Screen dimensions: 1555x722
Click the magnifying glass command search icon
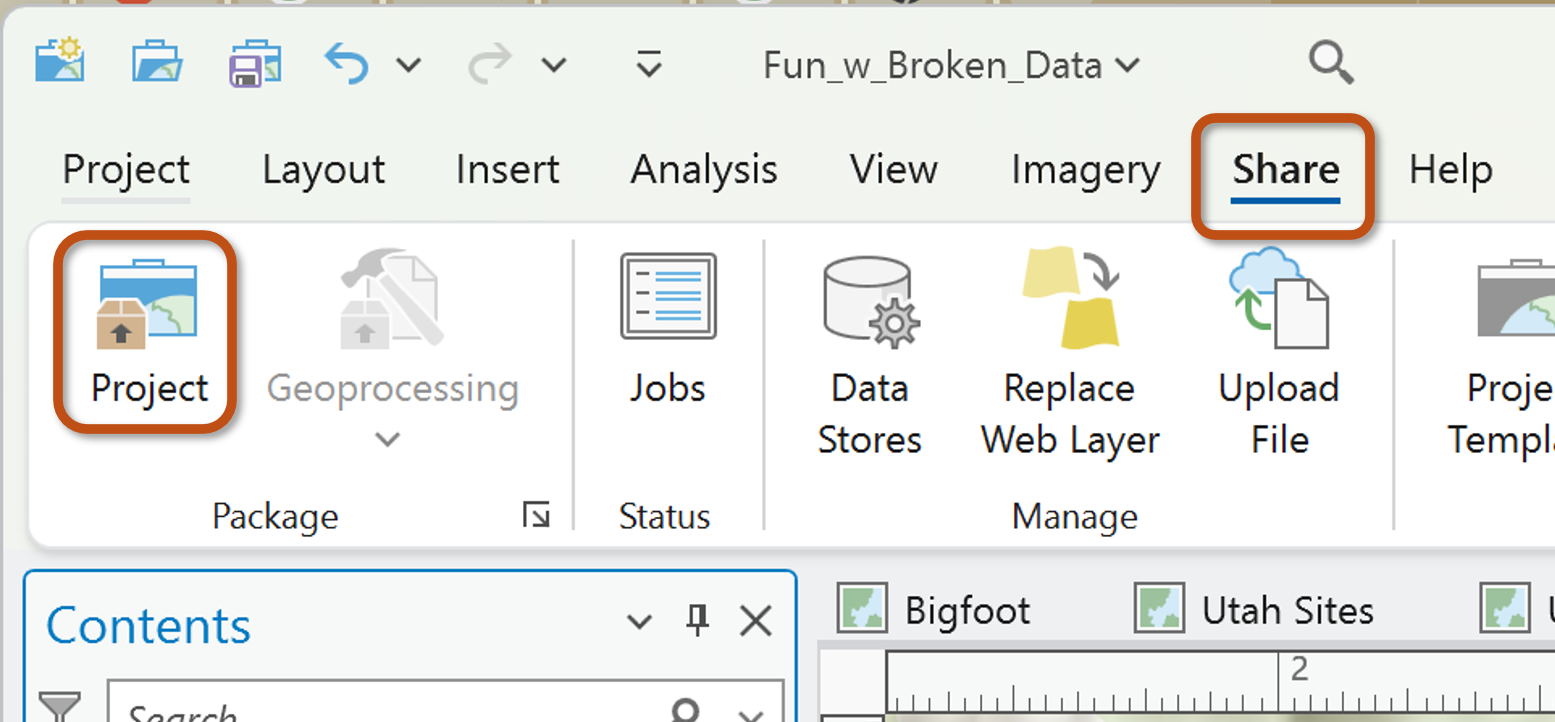pyautogui.click(x=1330, y=64)
